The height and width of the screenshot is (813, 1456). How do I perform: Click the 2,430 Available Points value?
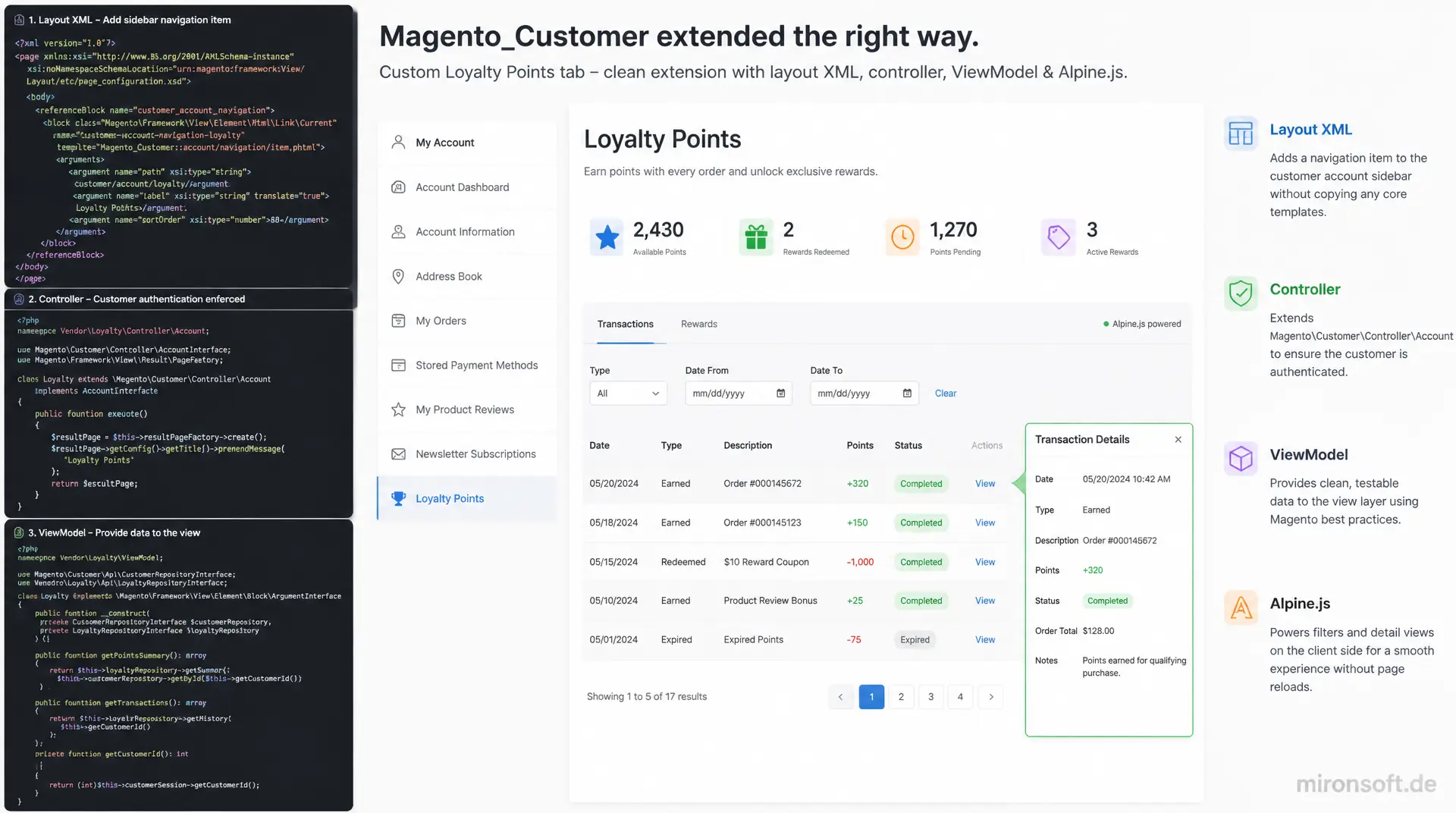tap(658, 230)
